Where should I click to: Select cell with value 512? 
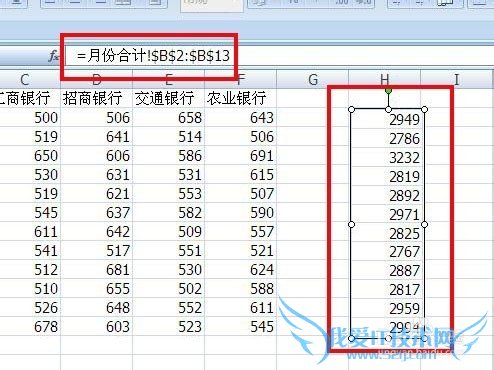pos(30,269)
